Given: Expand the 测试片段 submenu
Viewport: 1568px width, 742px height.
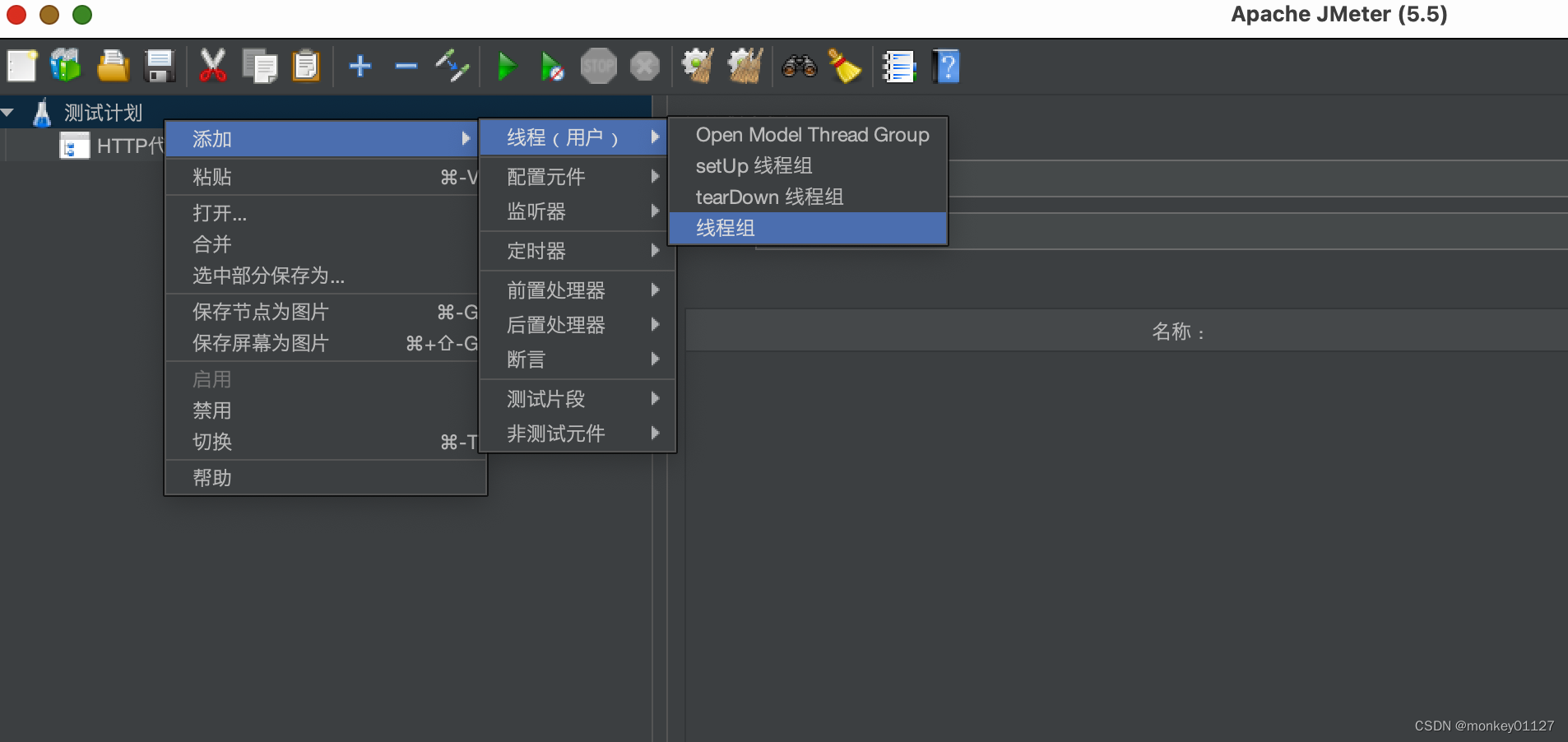Looking at the screenshot, I should pyautogui.click(x=578, y=399).
